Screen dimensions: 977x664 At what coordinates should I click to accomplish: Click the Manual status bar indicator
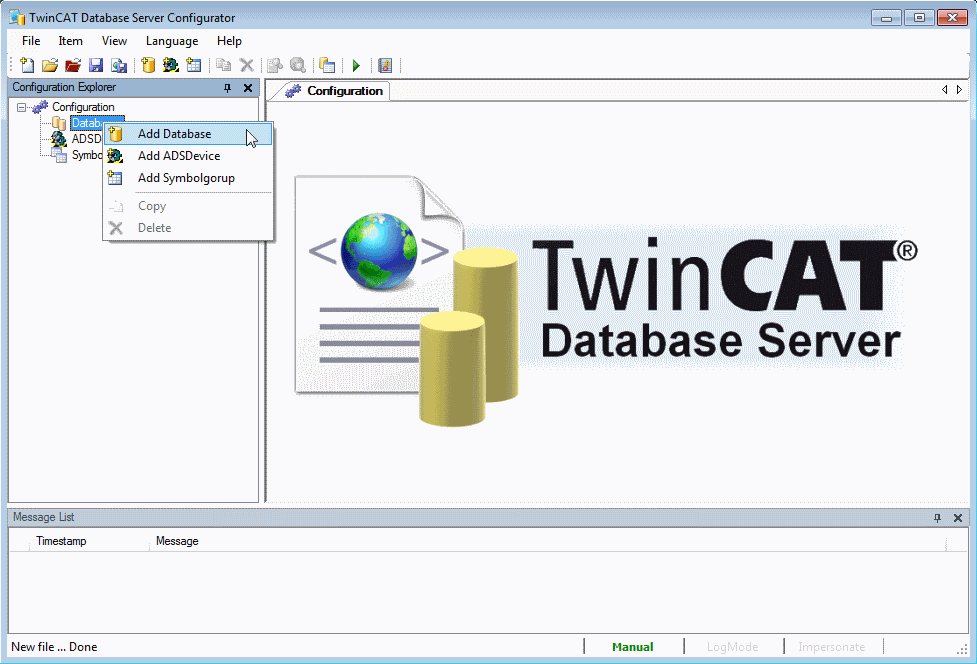[632, 647]
